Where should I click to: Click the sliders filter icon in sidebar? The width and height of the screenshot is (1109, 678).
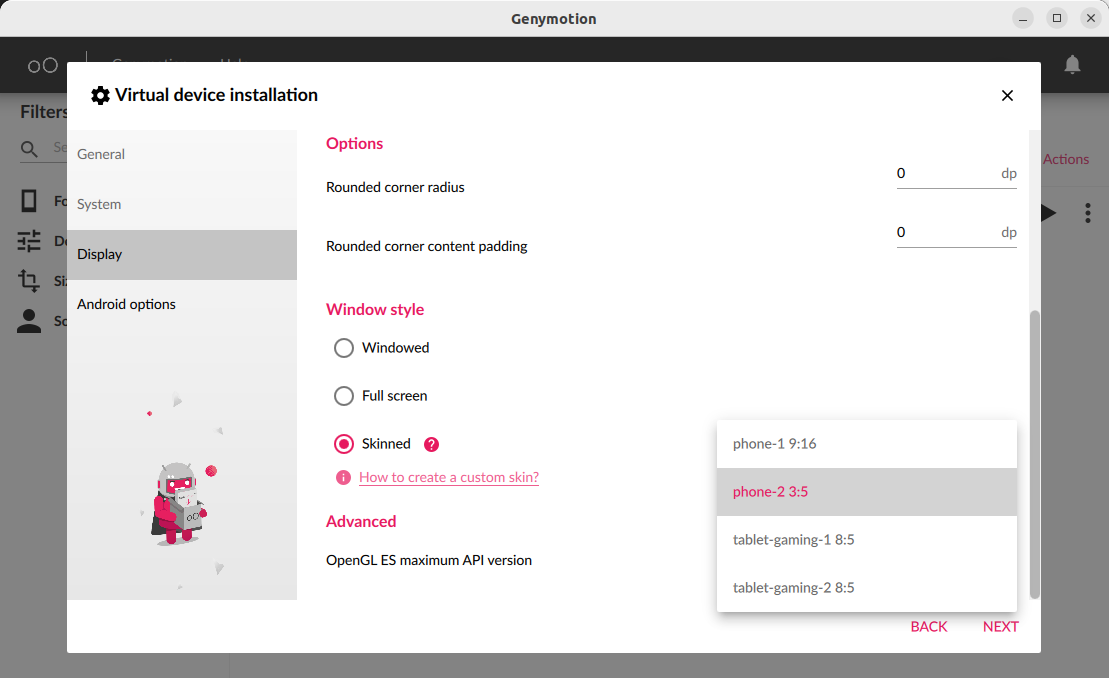click(x=30, y=241)
